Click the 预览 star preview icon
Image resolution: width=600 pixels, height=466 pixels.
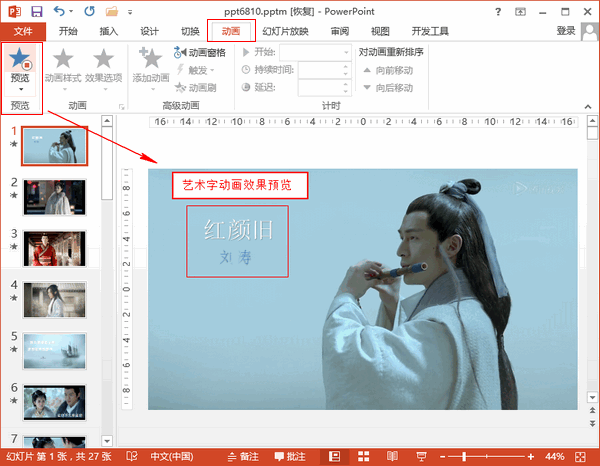click(20, 58)
